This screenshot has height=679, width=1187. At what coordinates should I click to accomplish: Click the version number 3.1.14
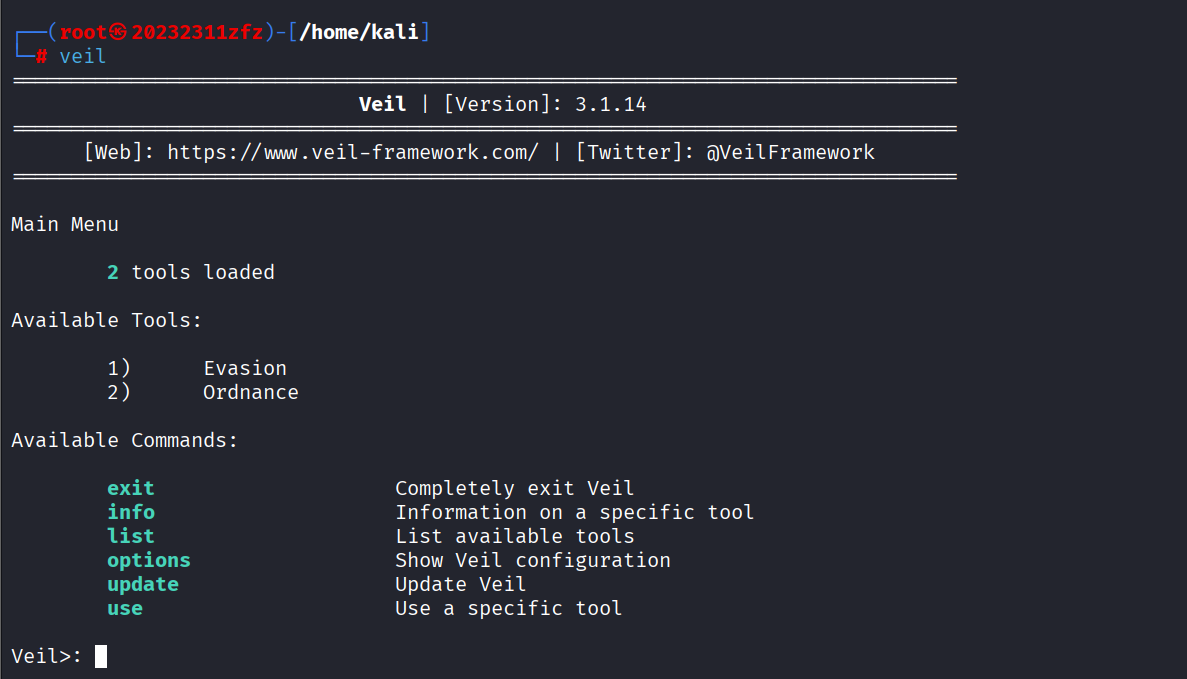[x=610, y=104]
